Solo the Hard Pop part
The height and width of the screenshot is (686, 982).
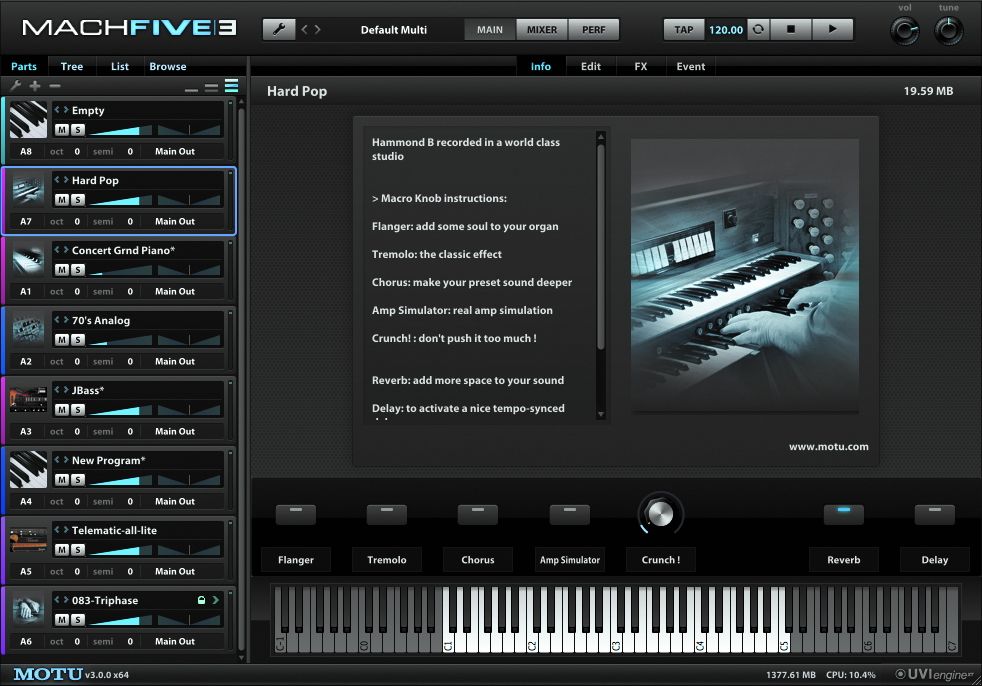(x=78, y=200)
